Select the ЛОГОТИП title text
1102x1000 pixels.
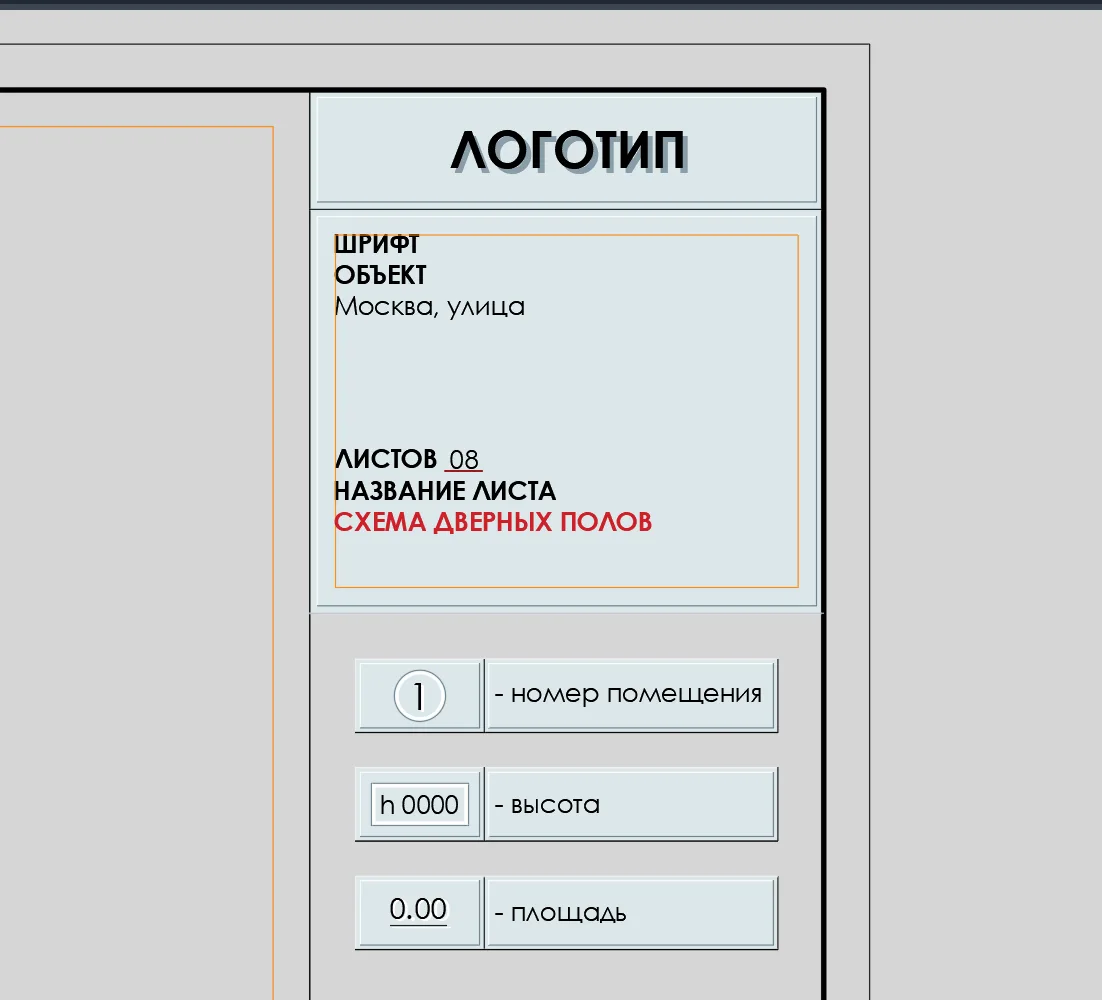click(568, 151)
